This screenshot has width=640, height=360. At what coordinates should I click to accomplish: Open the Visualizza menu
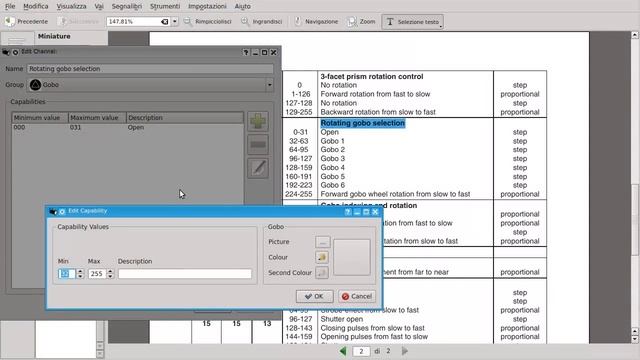click(x=71, y=6)
